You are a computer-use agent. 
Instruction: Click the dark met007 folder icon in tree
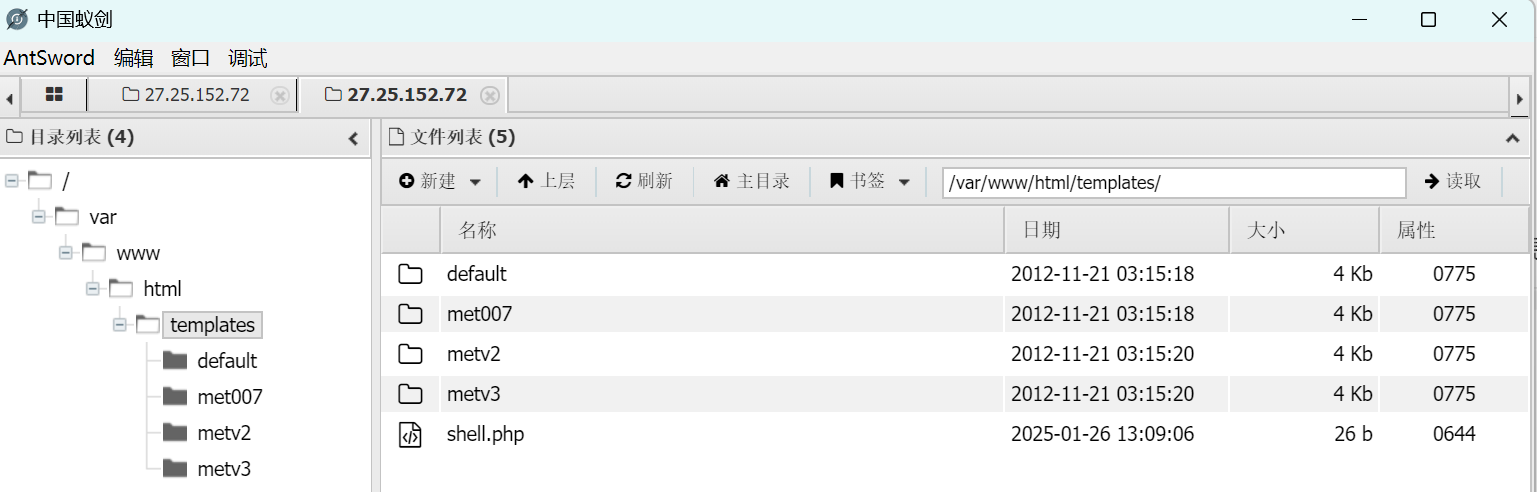tap(175, 397)
